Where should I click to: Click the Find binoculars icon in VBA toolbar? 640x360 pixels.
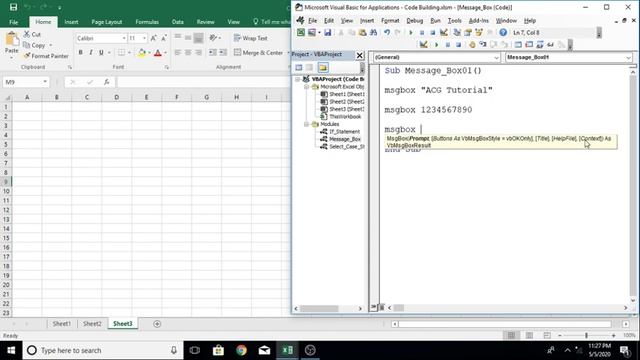click(373, 32)
